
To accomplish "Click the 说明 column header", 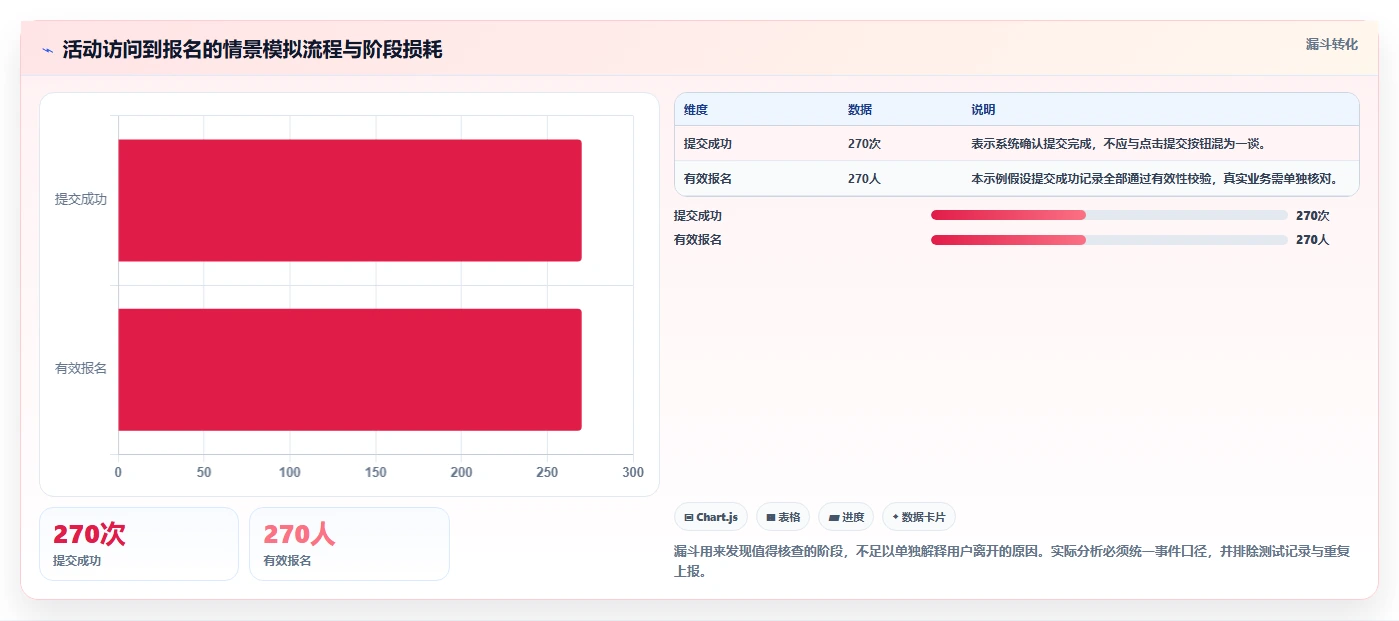I will pyautogui.click(x=983, y=110).
